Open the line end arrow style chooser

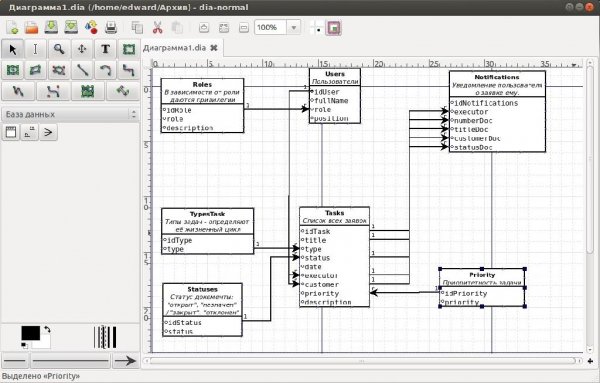(126, 360)
